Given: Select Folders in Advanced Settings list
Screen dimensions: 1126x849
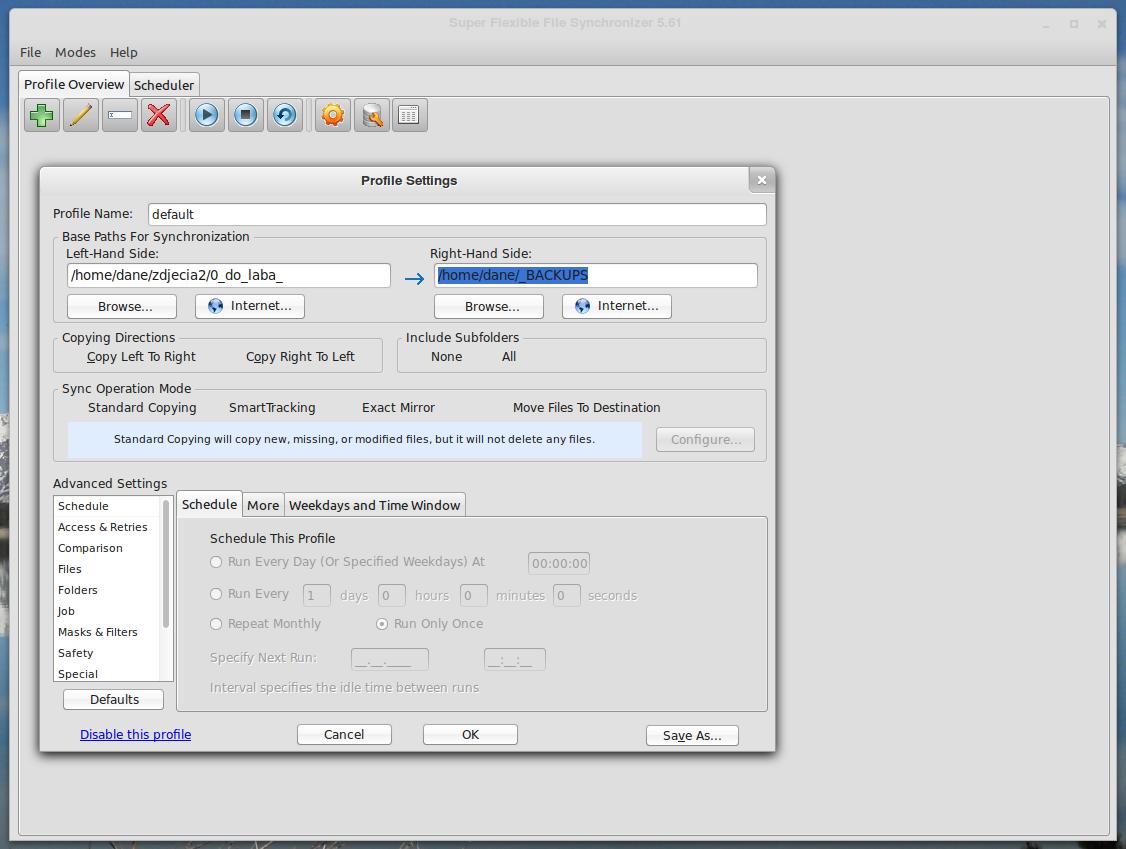Looking at the screenshot, I should tap(107, 590).
